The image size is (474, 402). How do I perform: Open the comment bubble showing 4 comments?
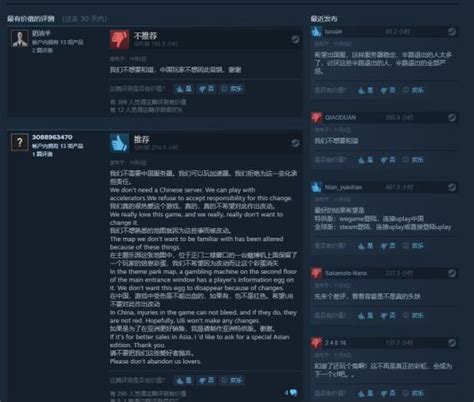pyautogui.click(x=291, y=393)
